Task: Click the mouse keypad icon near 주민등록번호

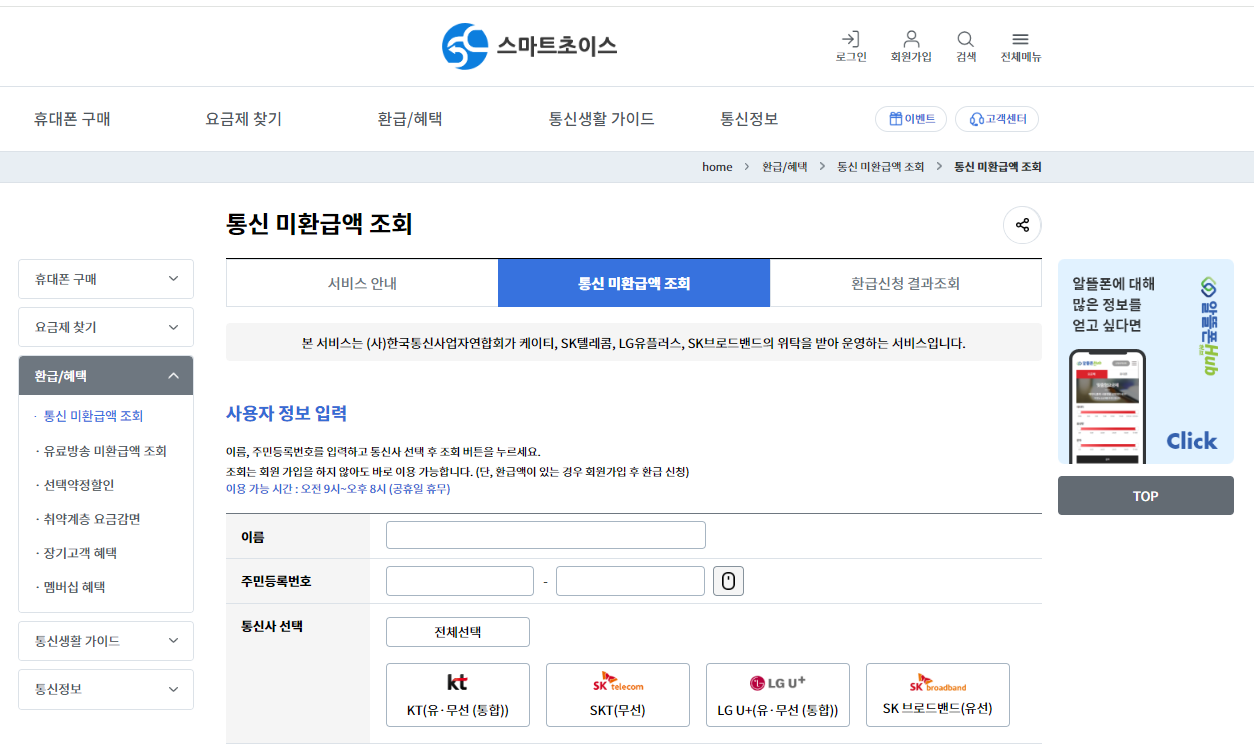Action: click(728, 581)
